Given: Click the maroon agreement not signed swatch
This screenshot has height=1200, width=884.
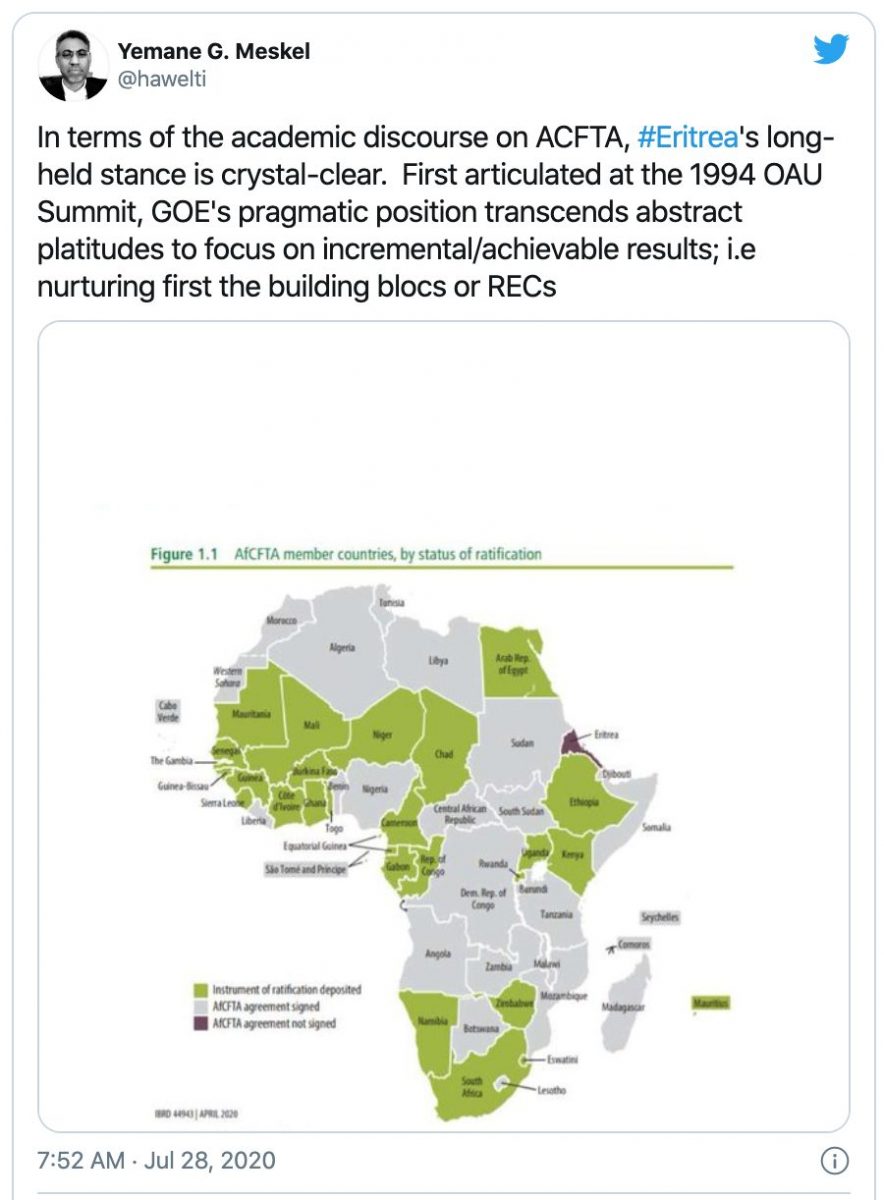Looking at the screenshot, I should (x=200, y=1024).
